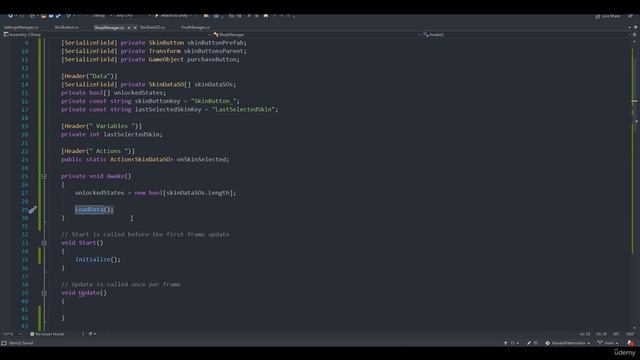
Task: Click on 'skinButtonKey' constant name
Action: click(158, 101)
